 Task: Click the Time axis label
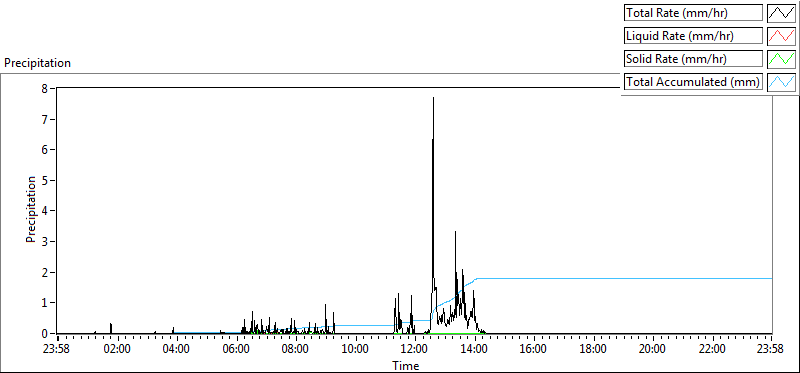coord(406,366)
